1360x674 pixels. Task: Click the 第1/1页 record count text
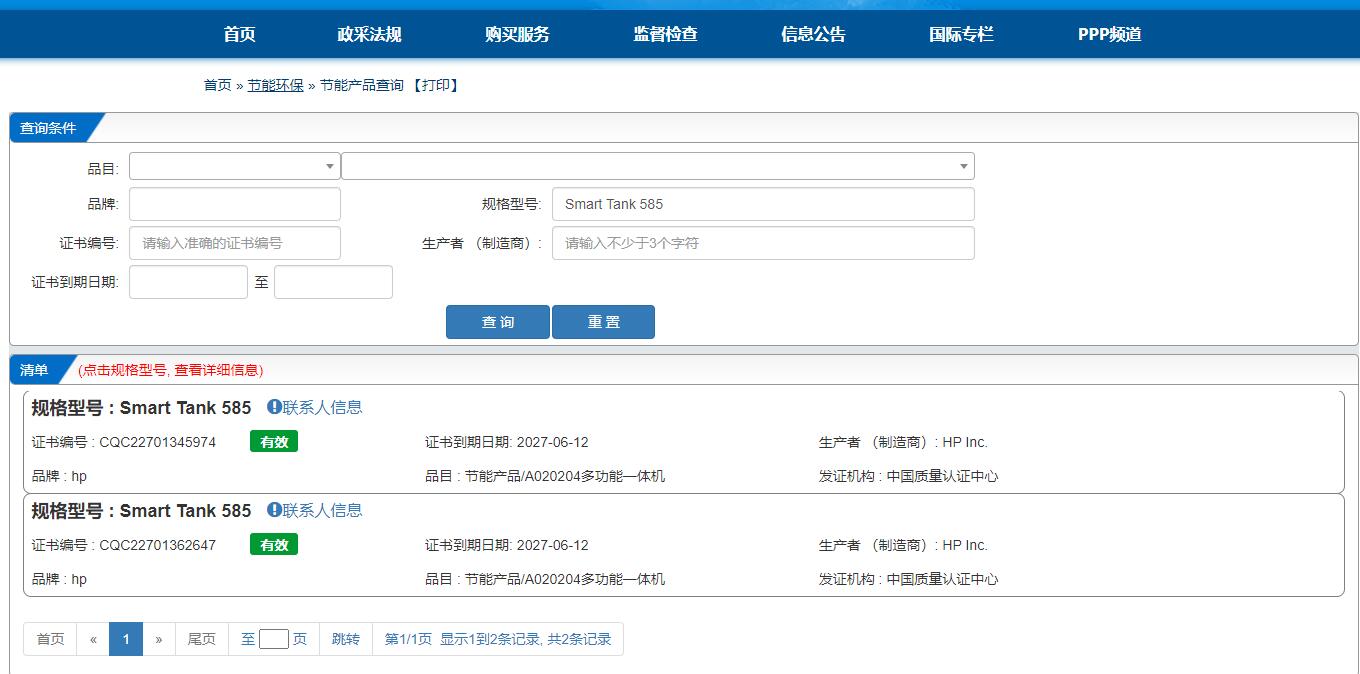pos(498,639)
